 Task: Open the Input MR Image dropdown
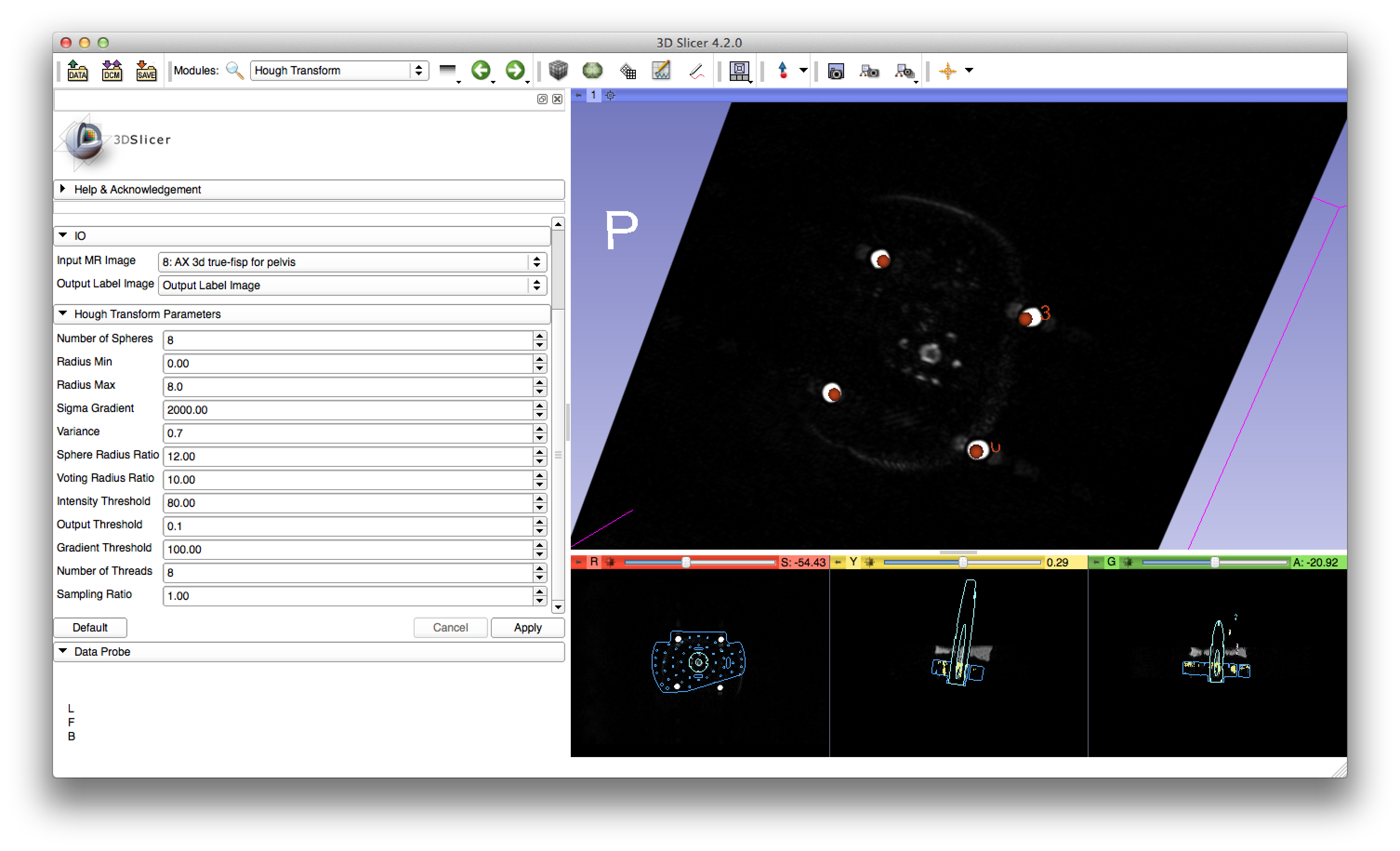[x=352, y=262]
